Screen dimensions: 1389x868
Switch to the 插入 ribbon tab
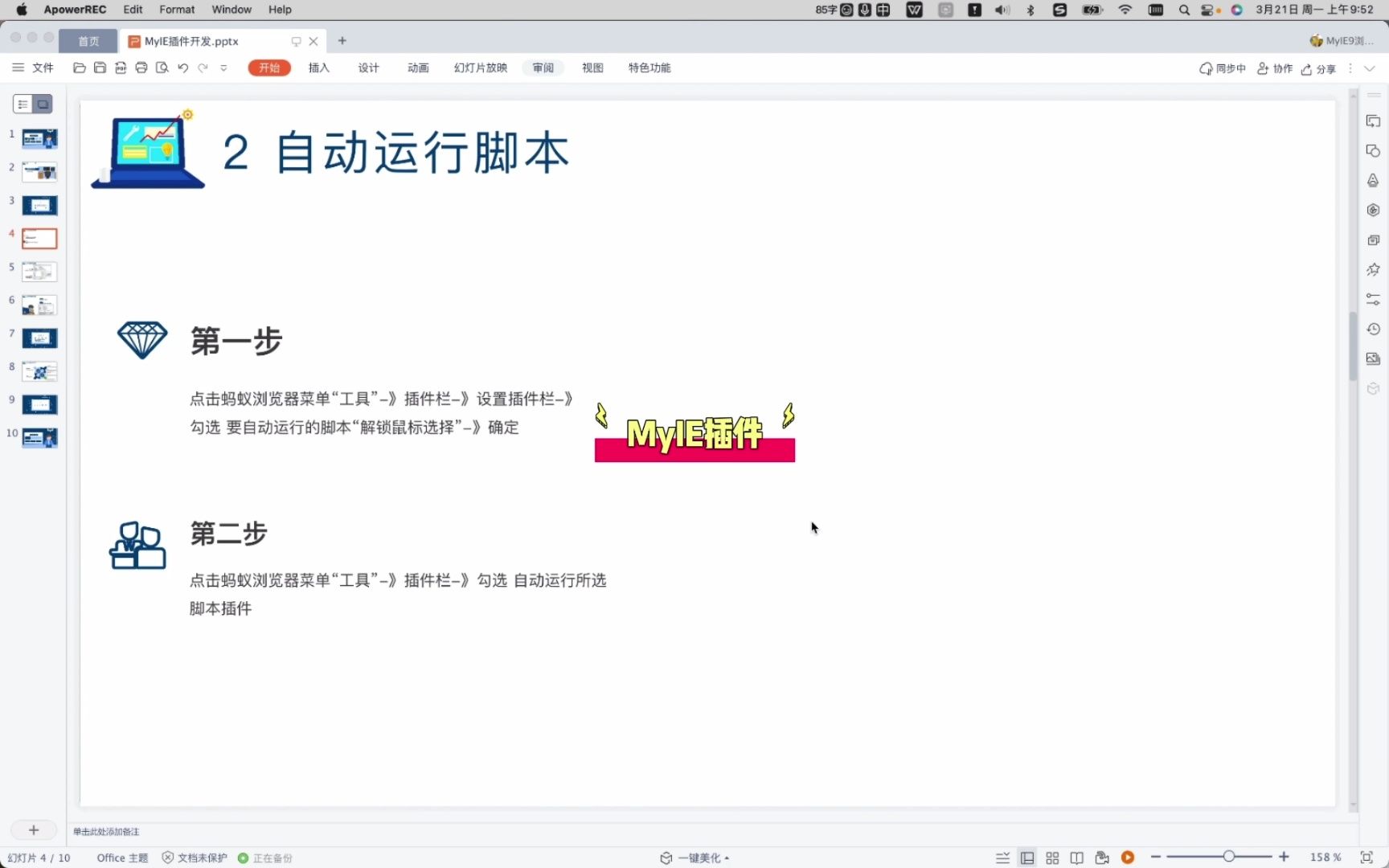coord(318,68)
